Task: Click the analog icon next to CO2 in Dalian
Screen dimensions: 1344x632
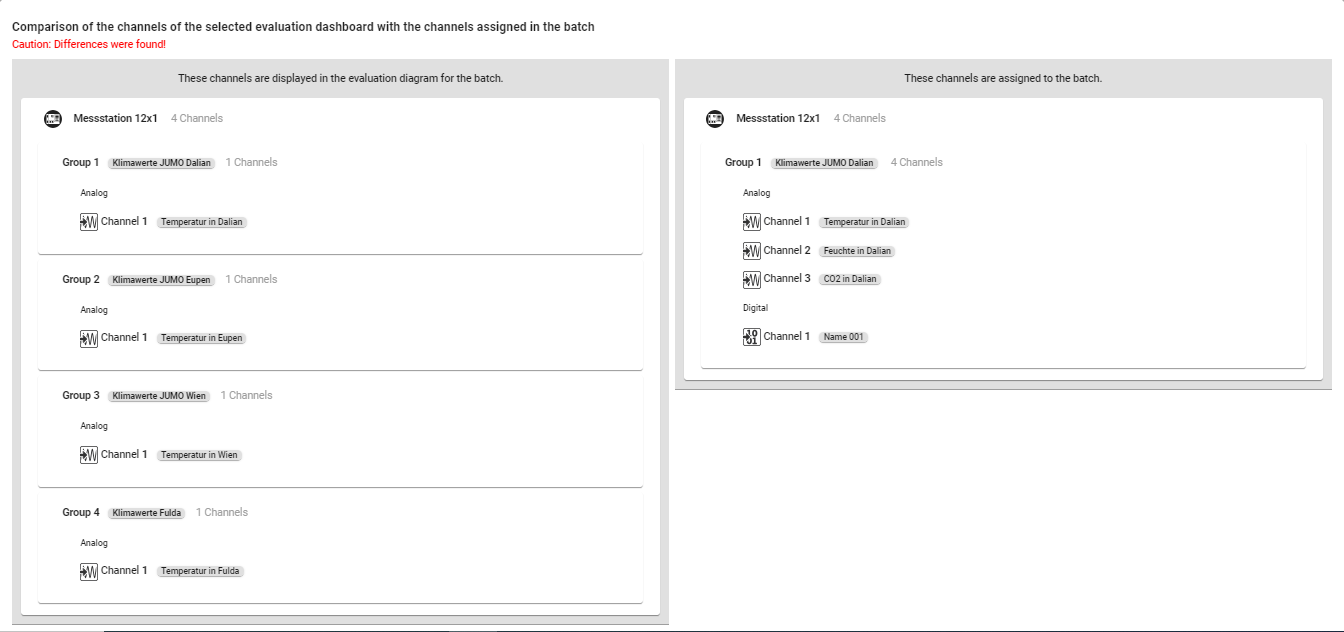Action: (x=752, y=279)
